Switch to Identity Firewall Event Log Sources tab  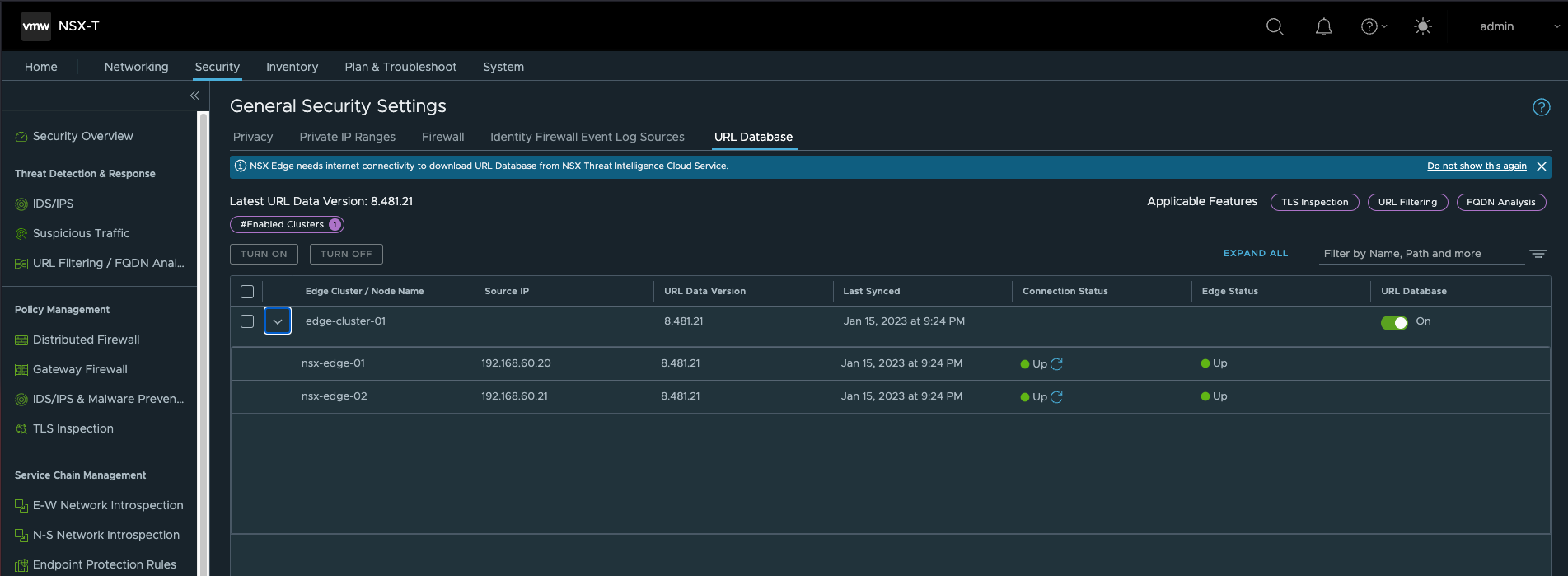pos(587,137)
